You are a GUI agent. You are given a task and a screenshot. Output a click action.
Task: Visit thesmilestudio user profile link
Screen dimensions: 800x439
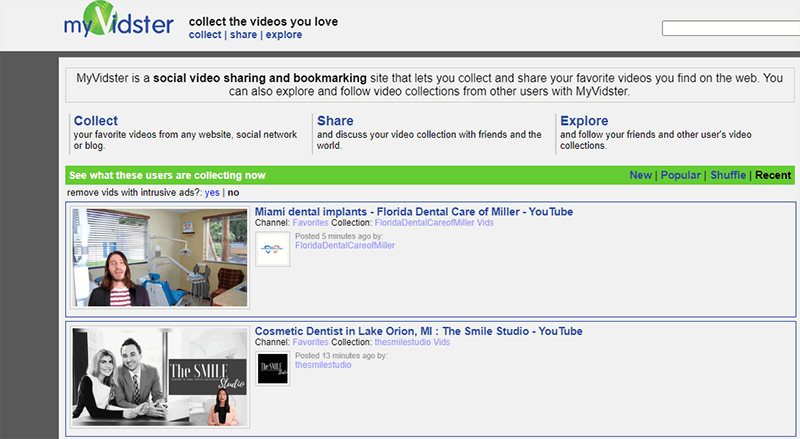coord(323,365)
